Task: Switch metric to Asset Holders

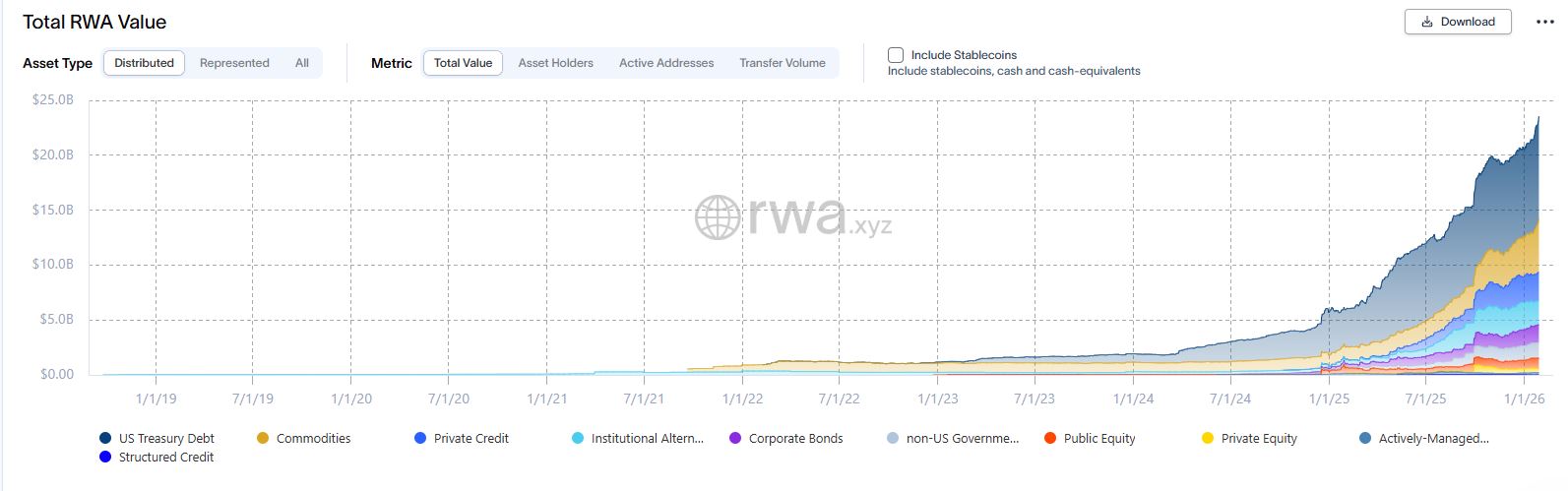Action: 555,63
